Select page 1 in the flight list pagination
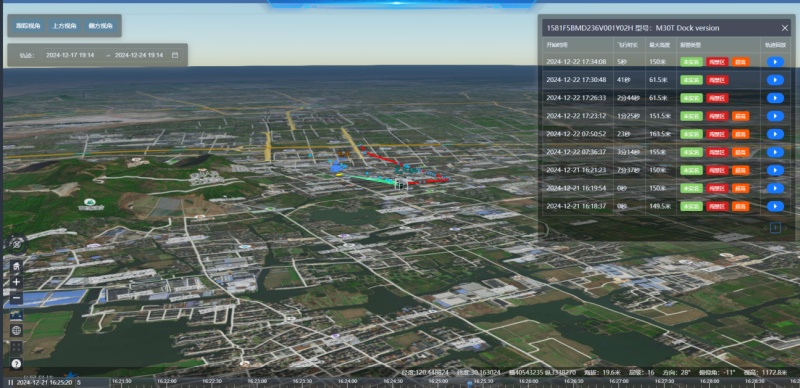This screenshot has width=800, height=388. pos(775,227)
